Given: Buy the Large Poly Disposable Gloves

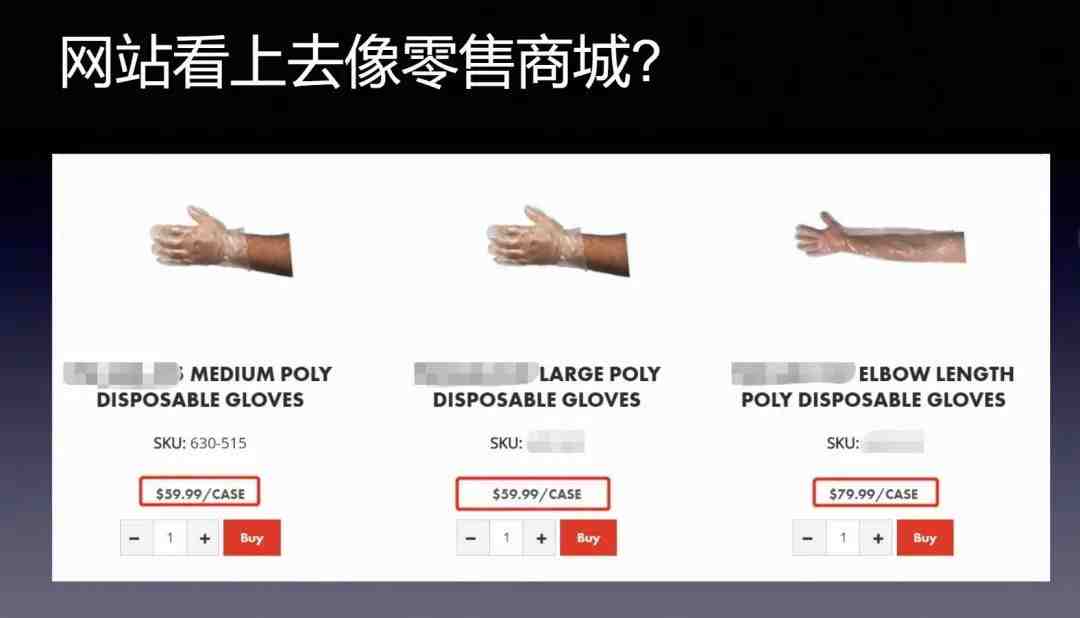Looking at the screenshot, I should (588, 537).
